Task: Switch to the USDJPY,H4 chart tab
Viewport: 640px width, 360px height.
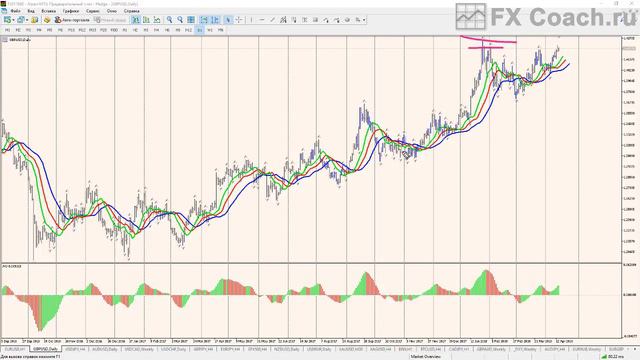Action: pos(76,349)
